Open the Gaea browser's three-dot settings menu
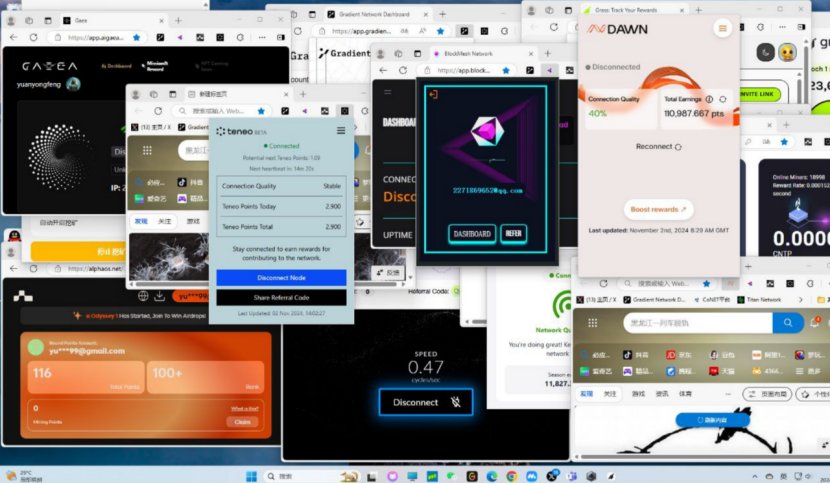Image resolution: width=830 pixels, height=484 pixels. (261, 38)
